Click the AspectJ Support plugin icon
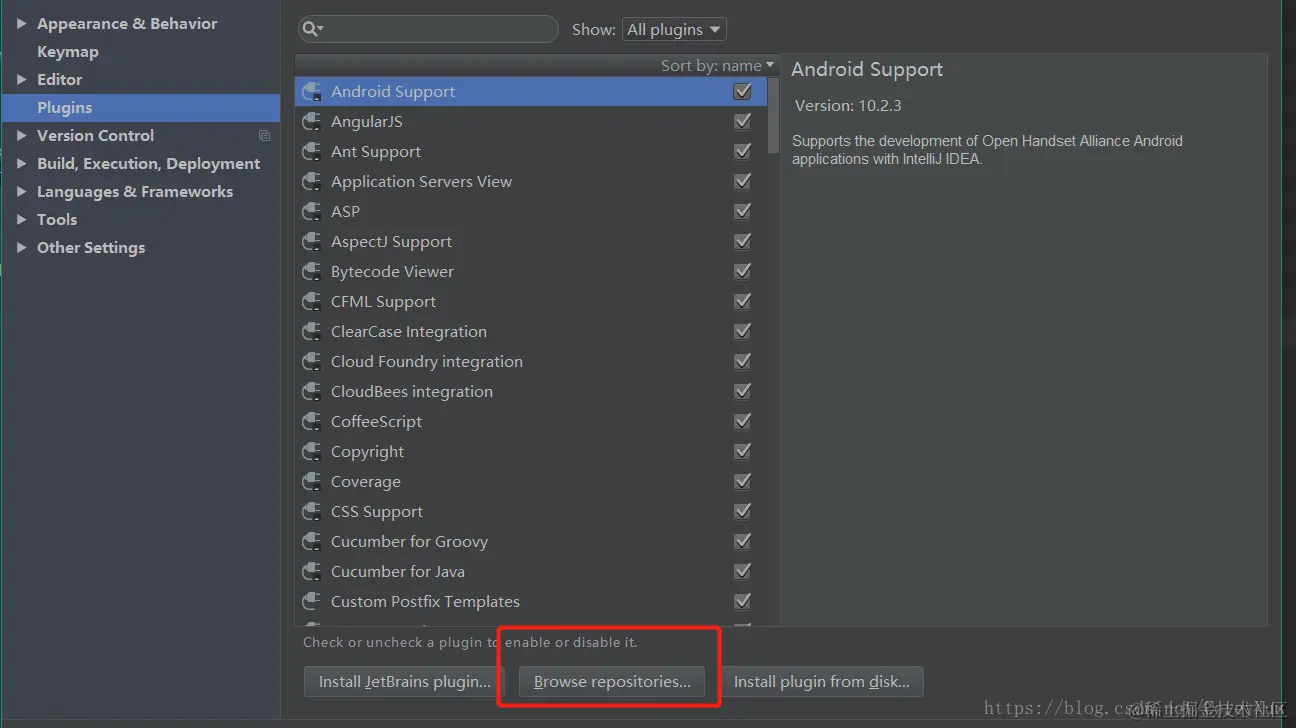 coord(312,242)
